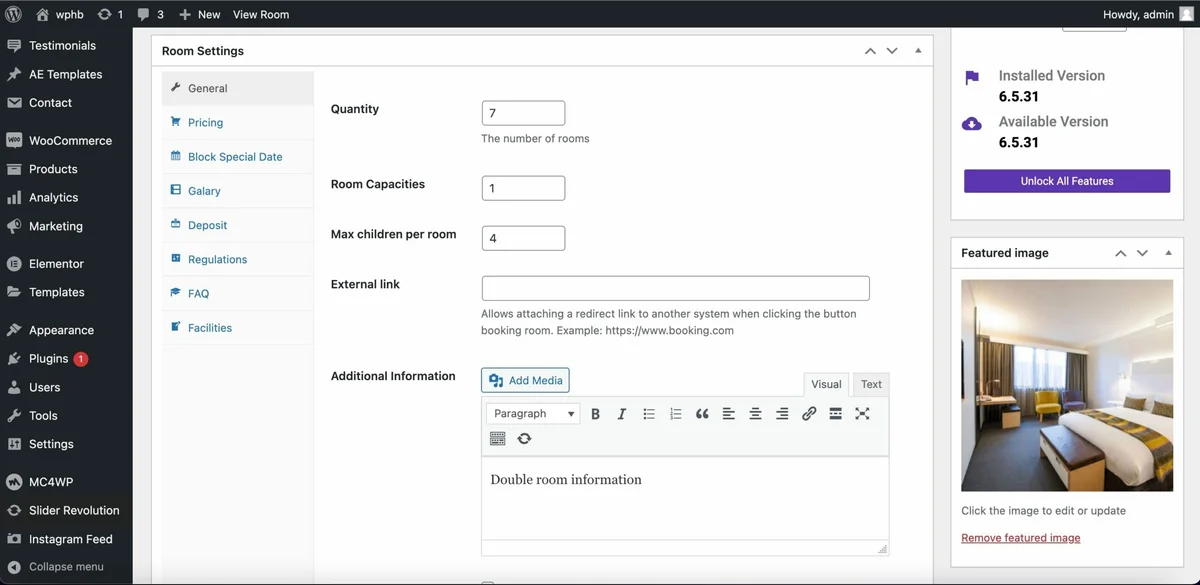Select the Facilities tab
Image resolution: width=1200 pixels, height=585 pixels.
click(209, 328)
